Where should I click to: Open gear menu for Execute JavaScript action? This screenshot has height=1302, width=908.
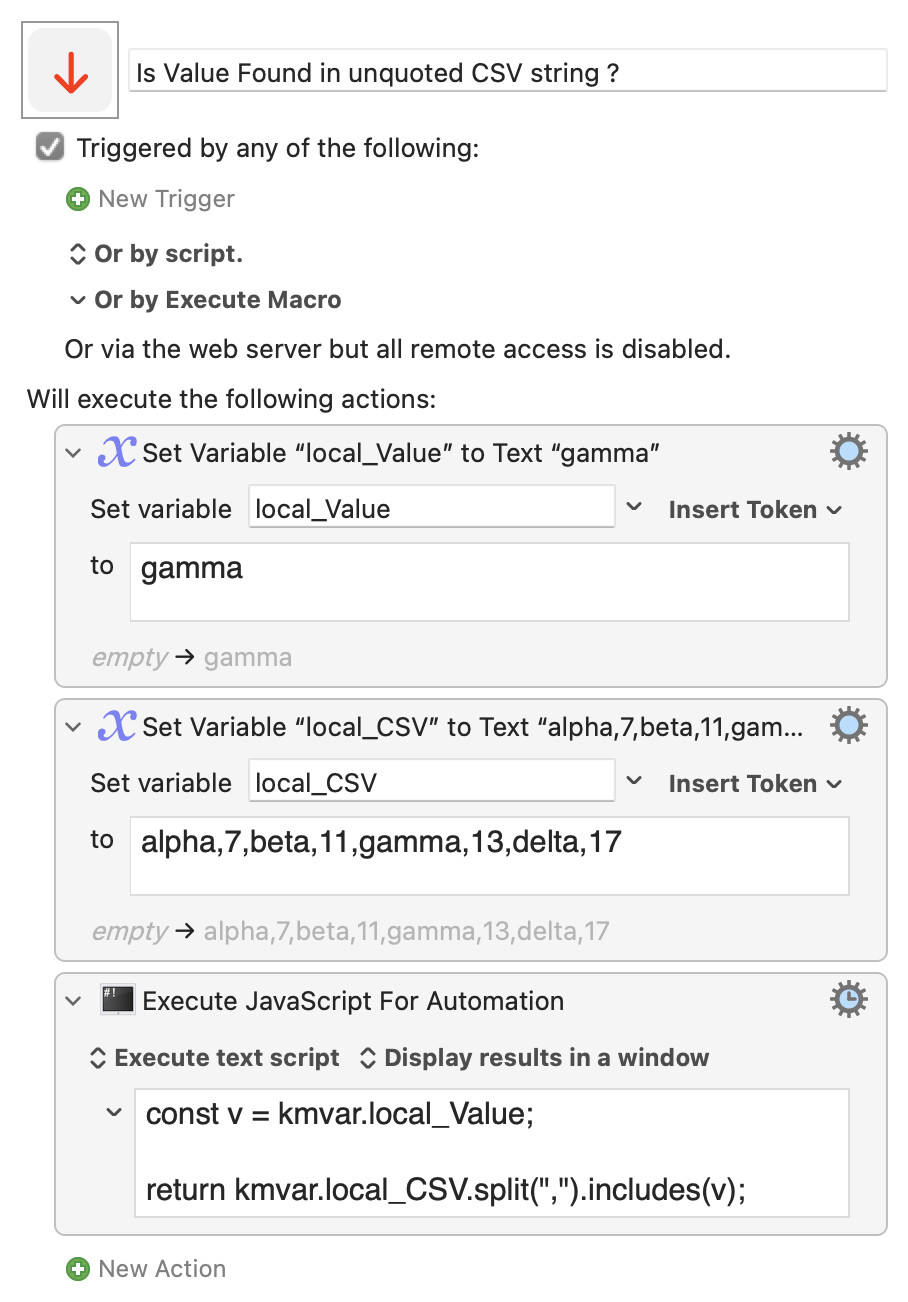pos(849,1000)
